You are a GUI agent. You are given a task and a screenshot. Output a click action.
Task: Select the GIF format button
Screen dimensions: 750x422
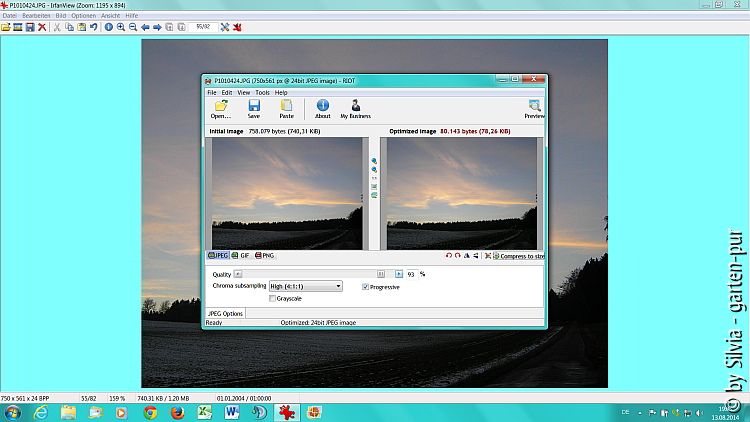click(240, 256)
